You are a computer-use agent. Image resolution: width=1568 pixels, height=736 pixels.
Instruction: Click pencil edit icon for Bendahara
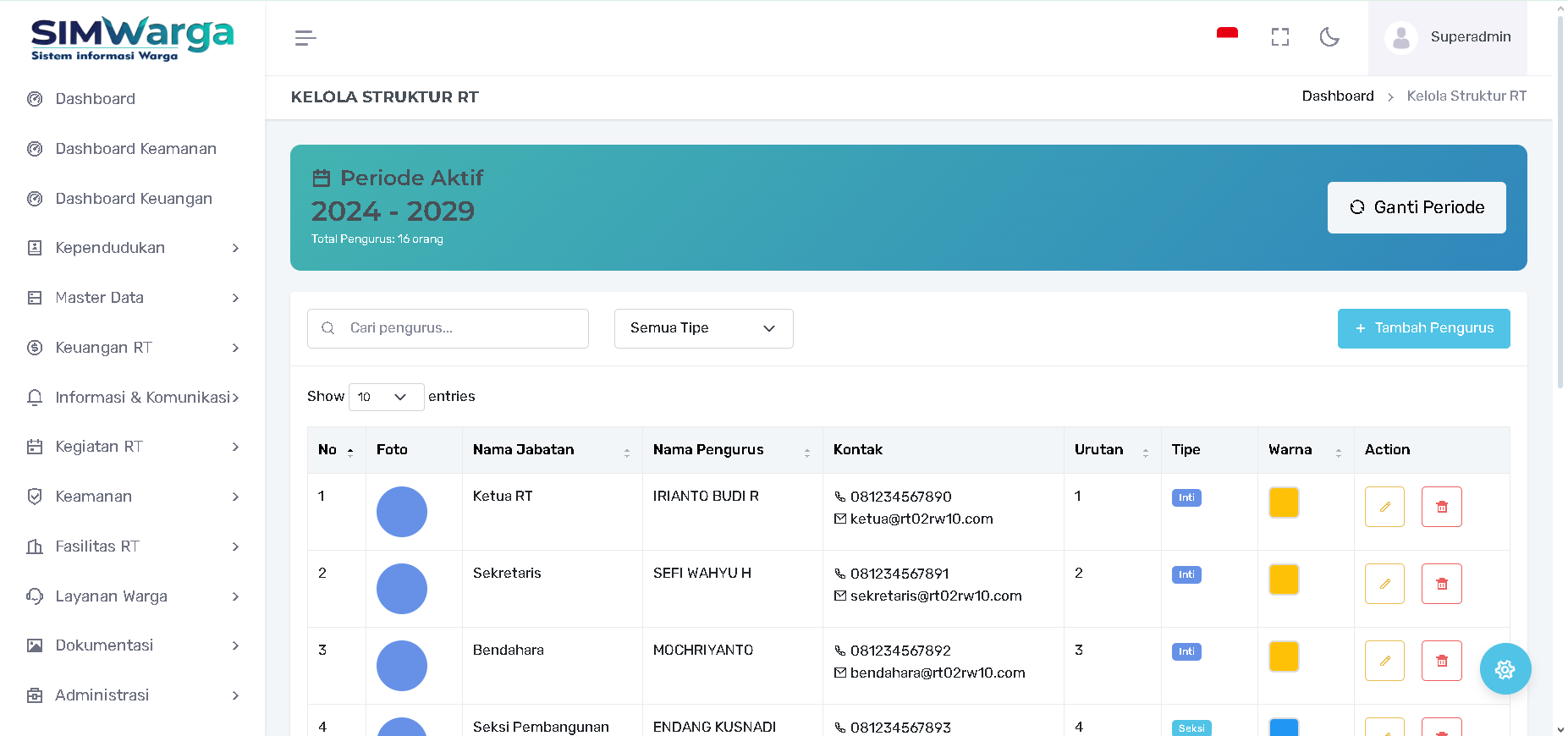pos(1384,661)
